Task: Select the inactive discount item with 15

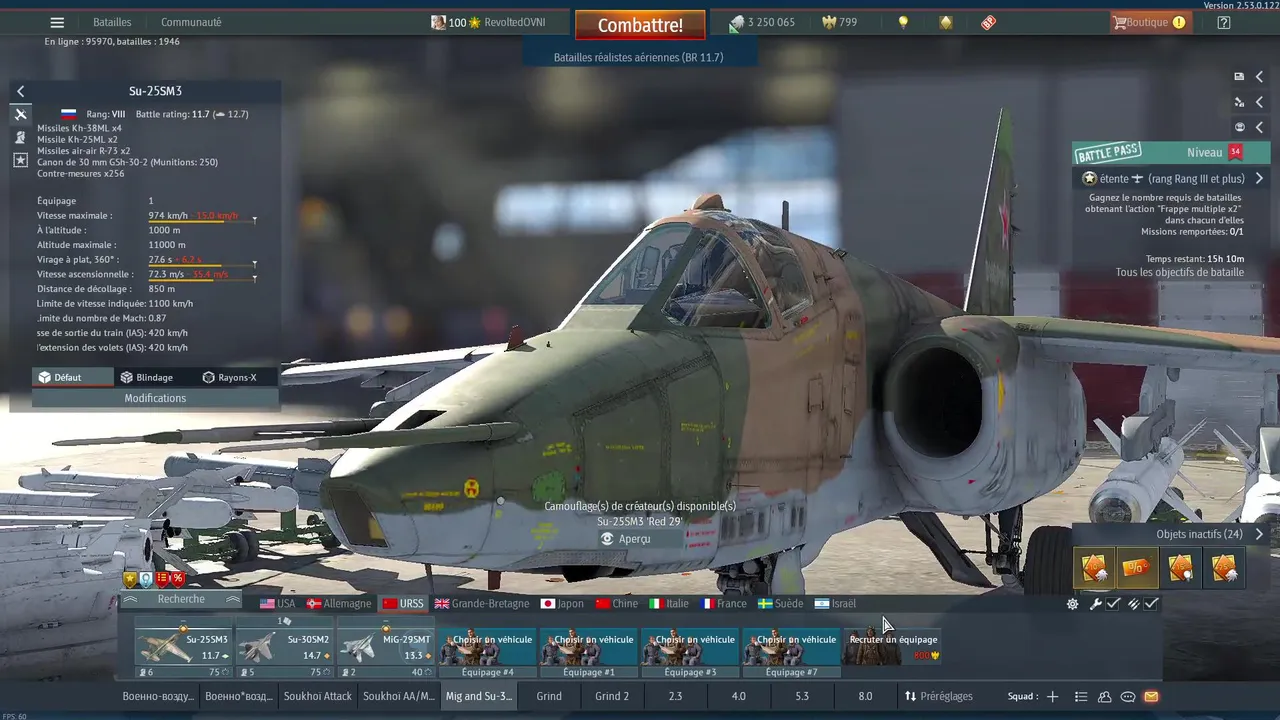Action: point(1181,569)
